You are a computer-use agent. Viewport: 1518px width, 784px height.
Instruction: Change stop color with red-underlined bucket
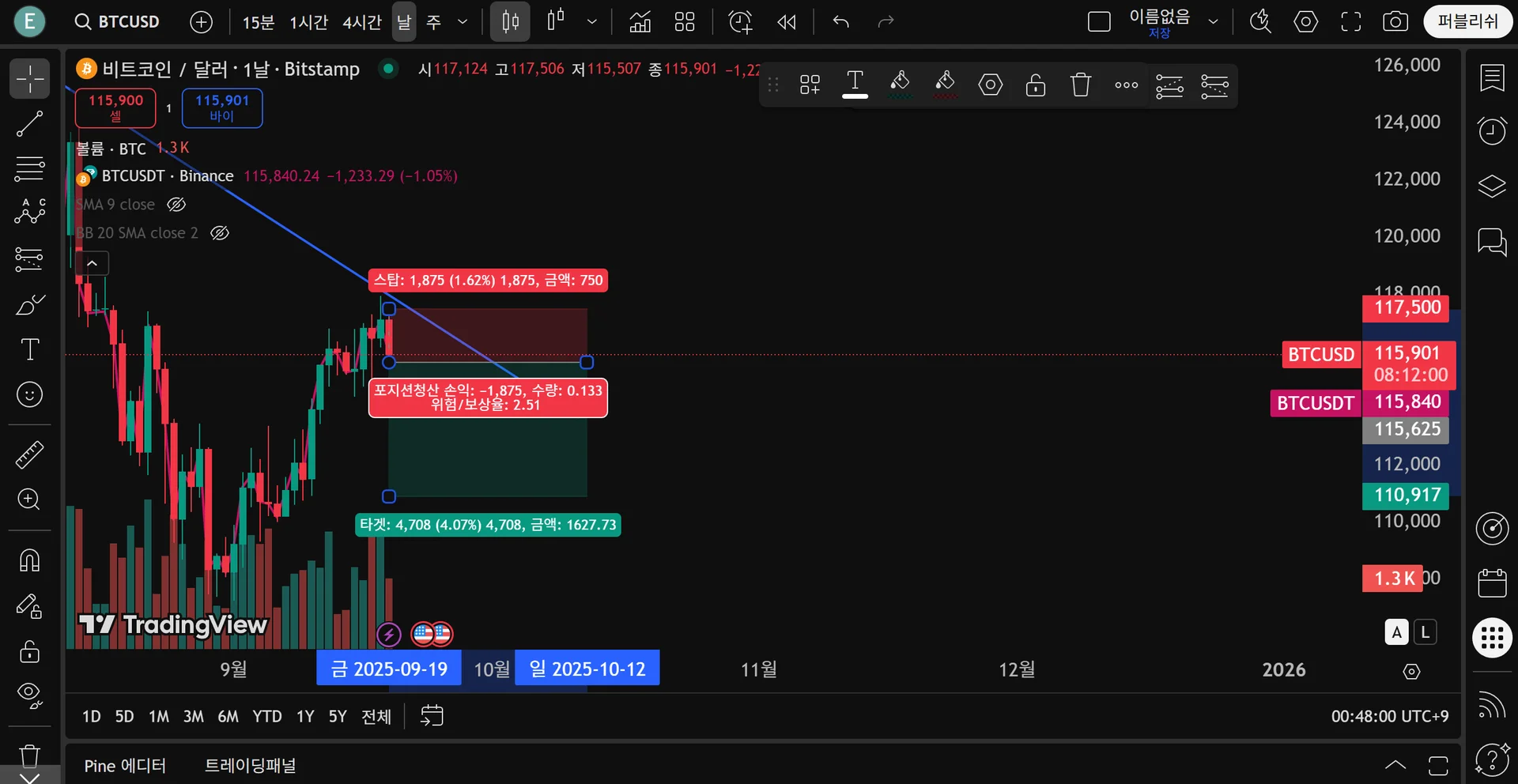point(945,84)
